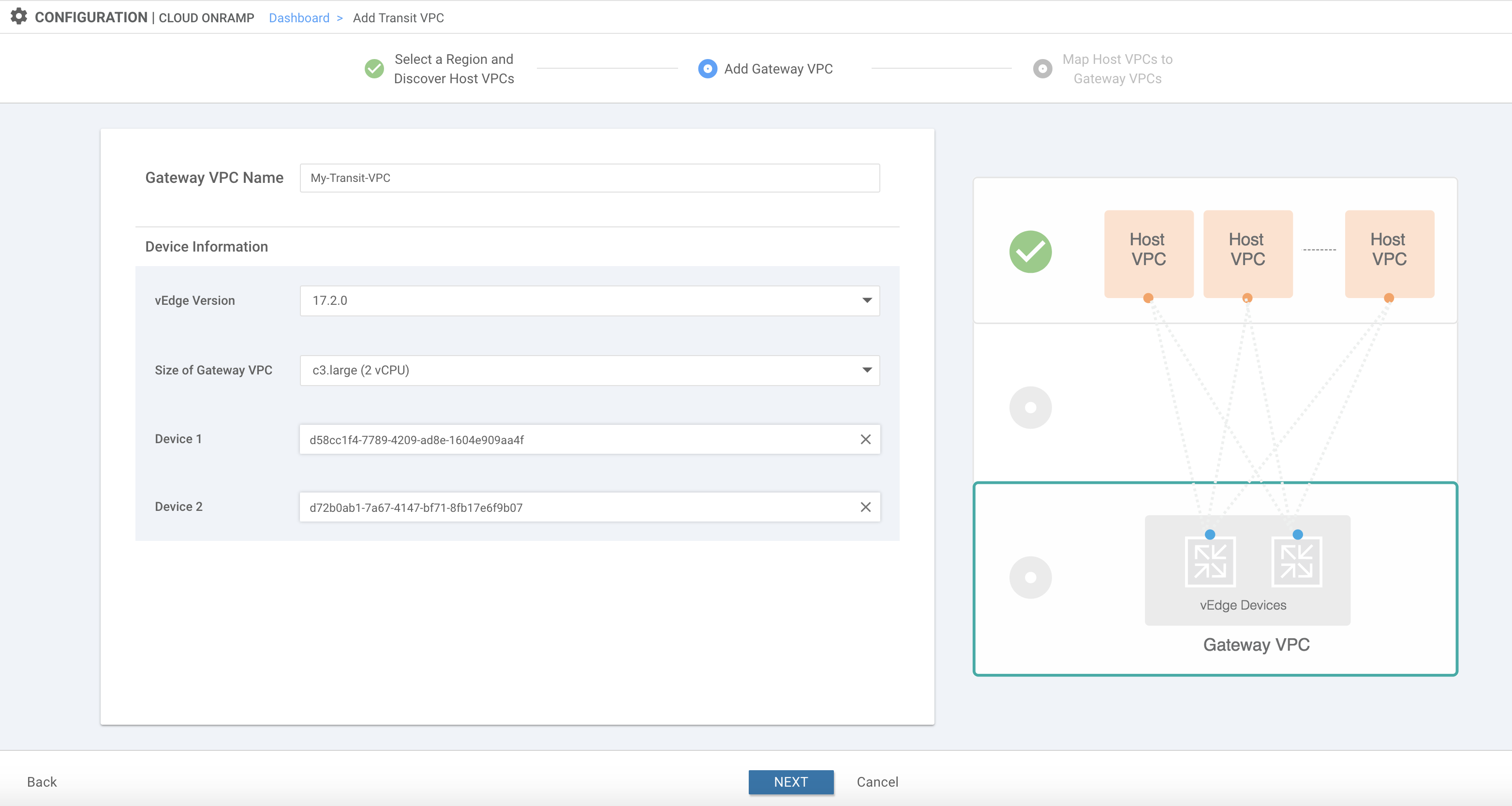Click Map Host VPCs to Gateway VPCs text
The width and height of the screenshot is (1512, 806).
coord(1117,69)
